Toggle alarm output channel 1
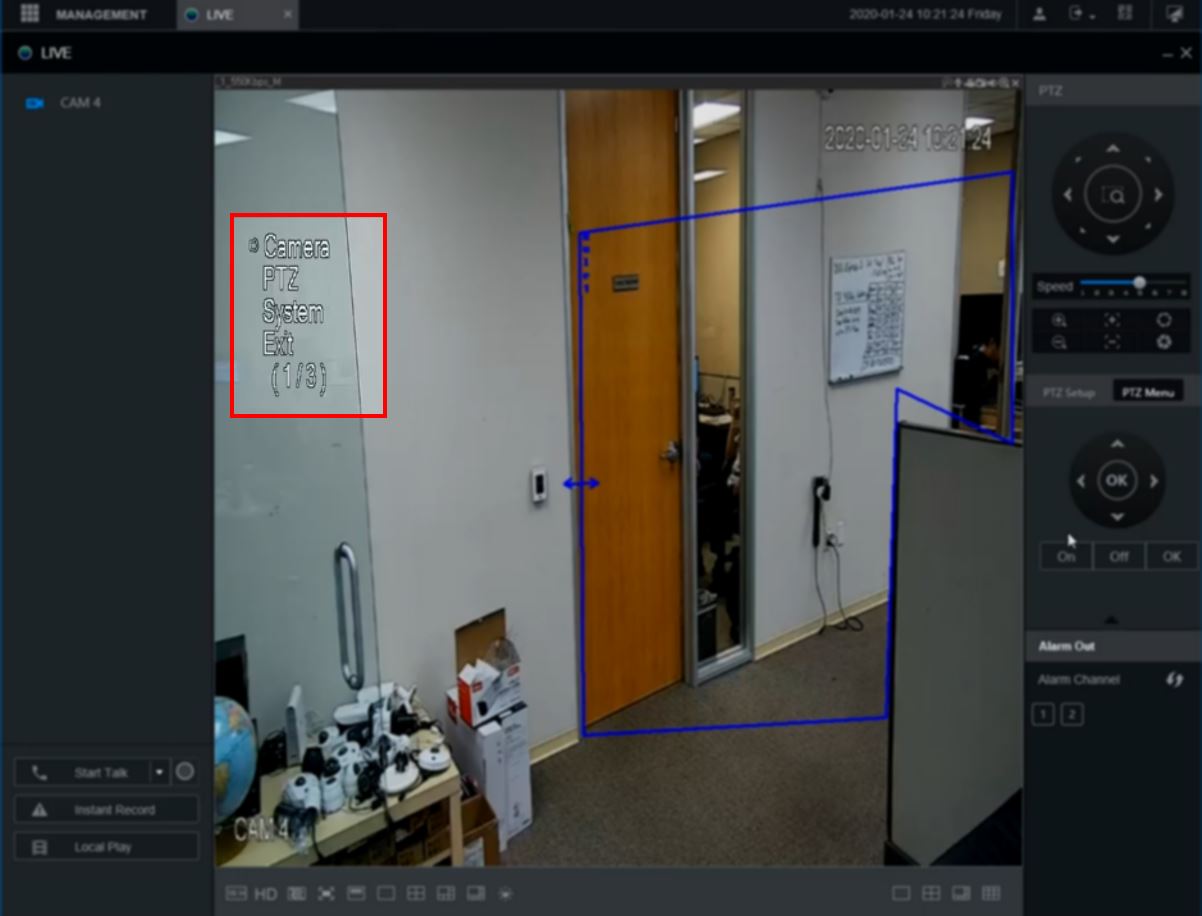Screen dimensions: 1202x916 click(1043, 714)
